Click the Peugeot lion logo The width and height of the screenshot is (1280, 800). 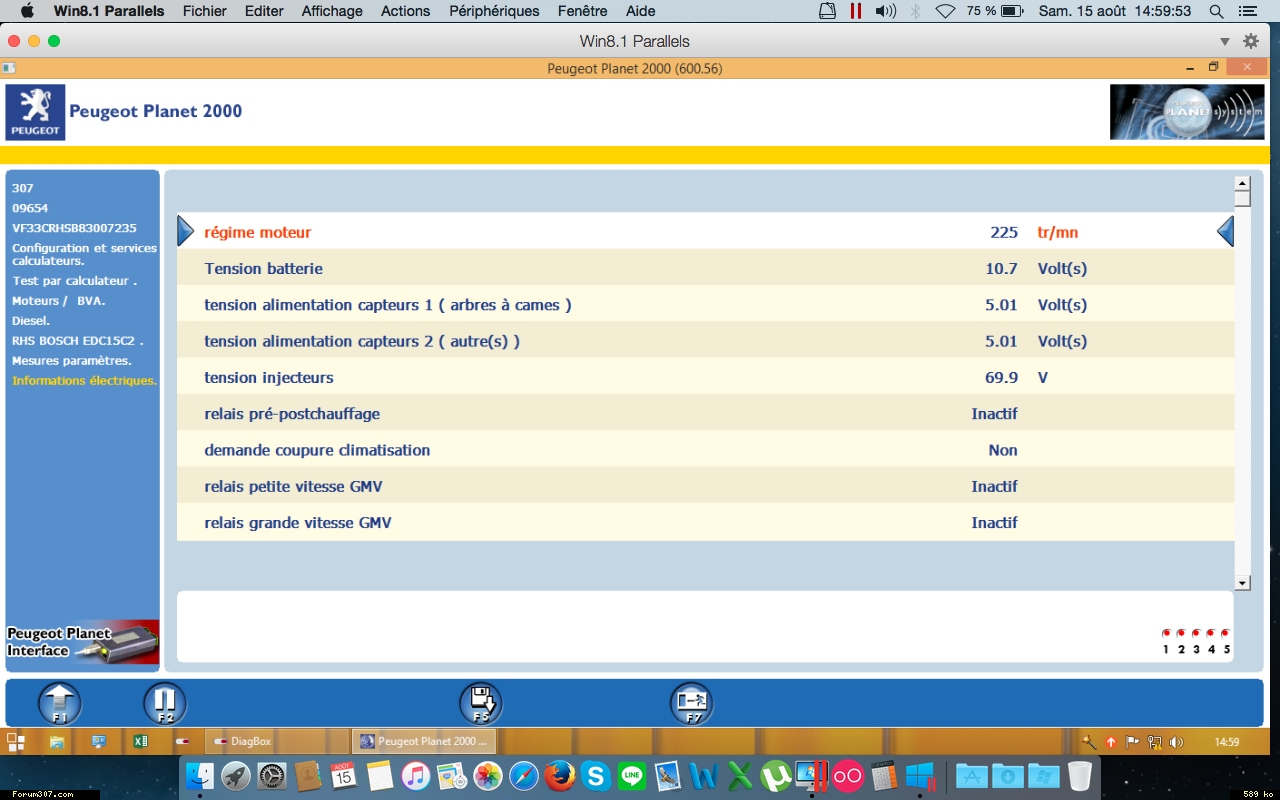(36, 111)
